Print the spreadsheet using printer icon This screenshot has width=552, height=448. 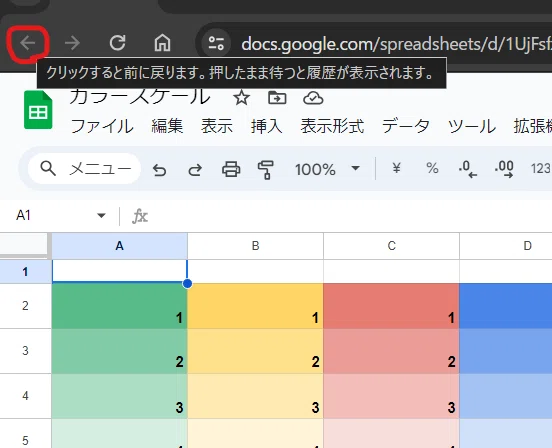tap(231, 169)
